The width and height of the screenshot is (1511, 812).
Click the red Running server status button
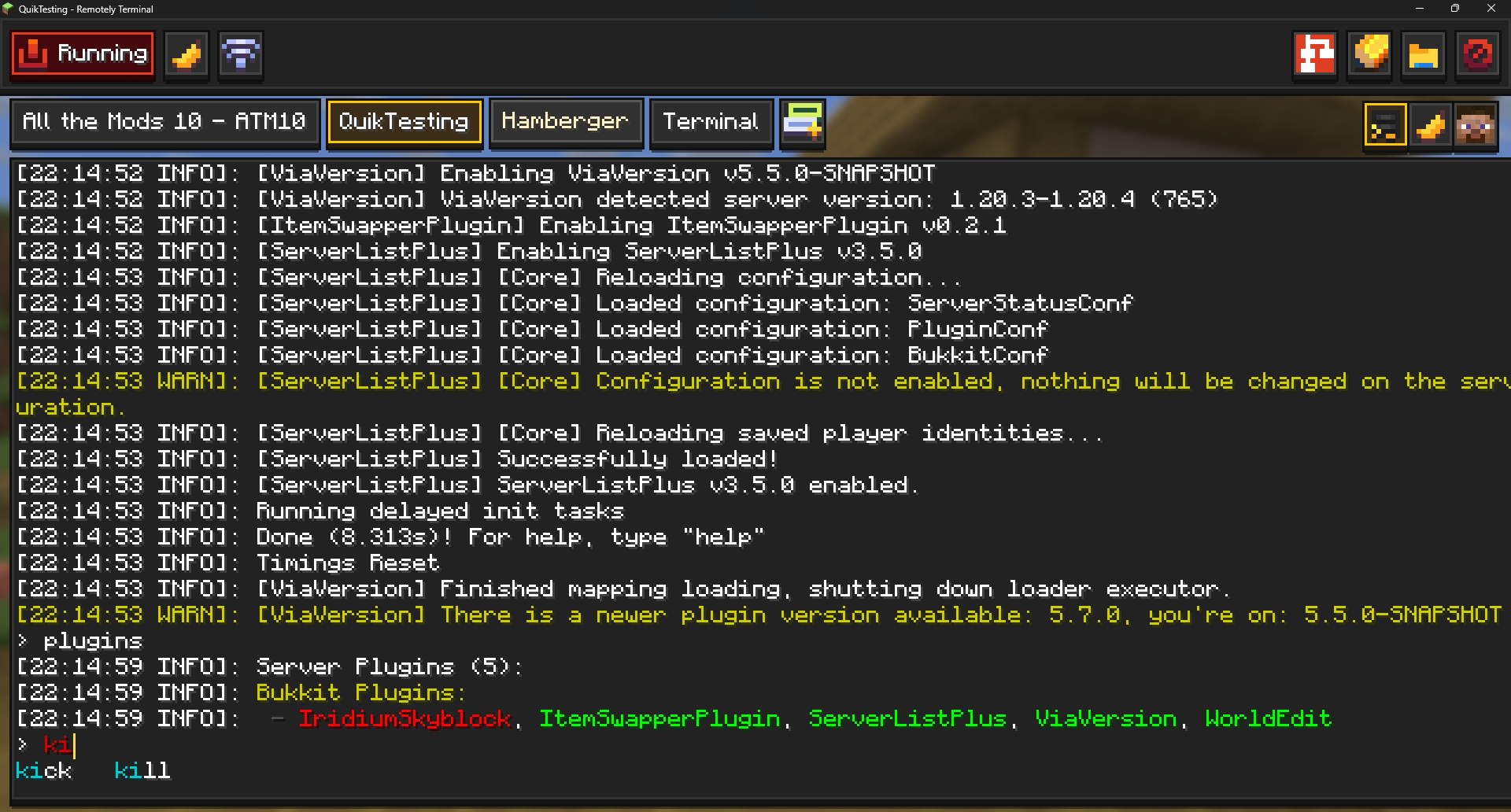(83, 54)
